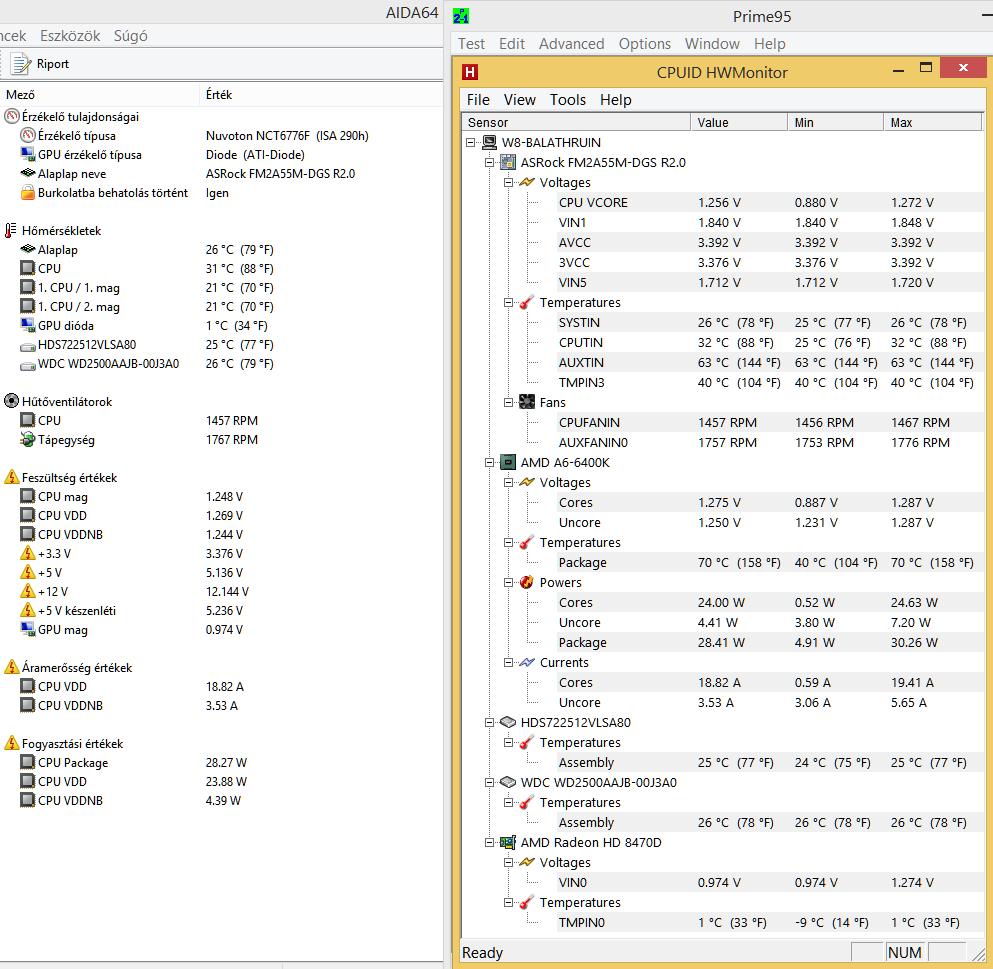Click the Tápegység power supply icon
The height and width of the screenshot is (969, 993).
pyautogui.click(x=27, y=440)
